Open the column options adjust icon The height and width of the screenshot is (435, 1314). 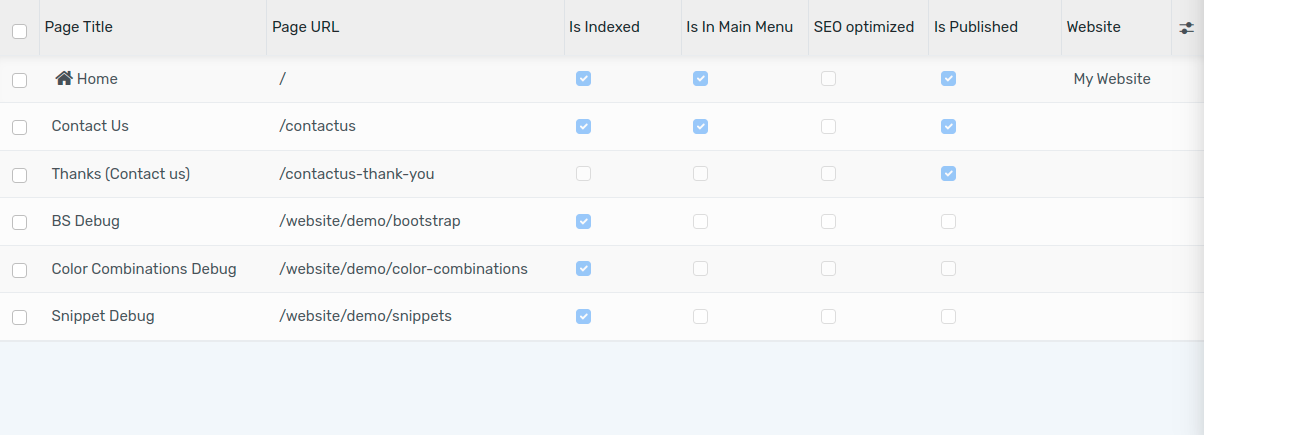[x=1187, y=28]
